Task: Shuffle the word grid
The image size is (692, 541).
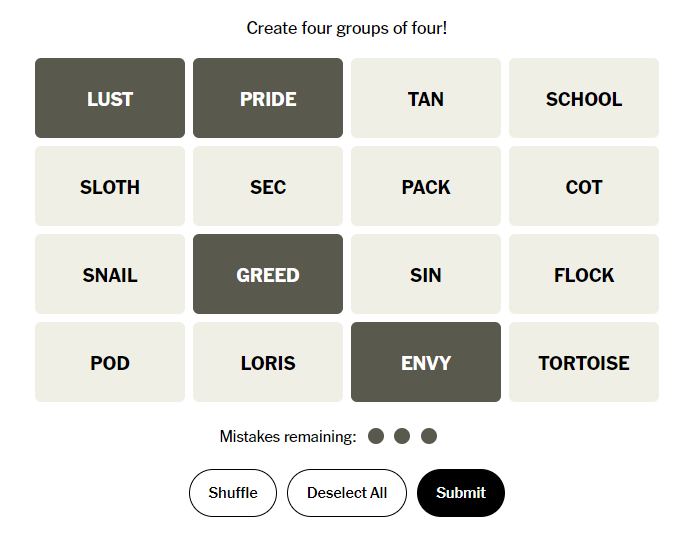Action: [233, 493]
